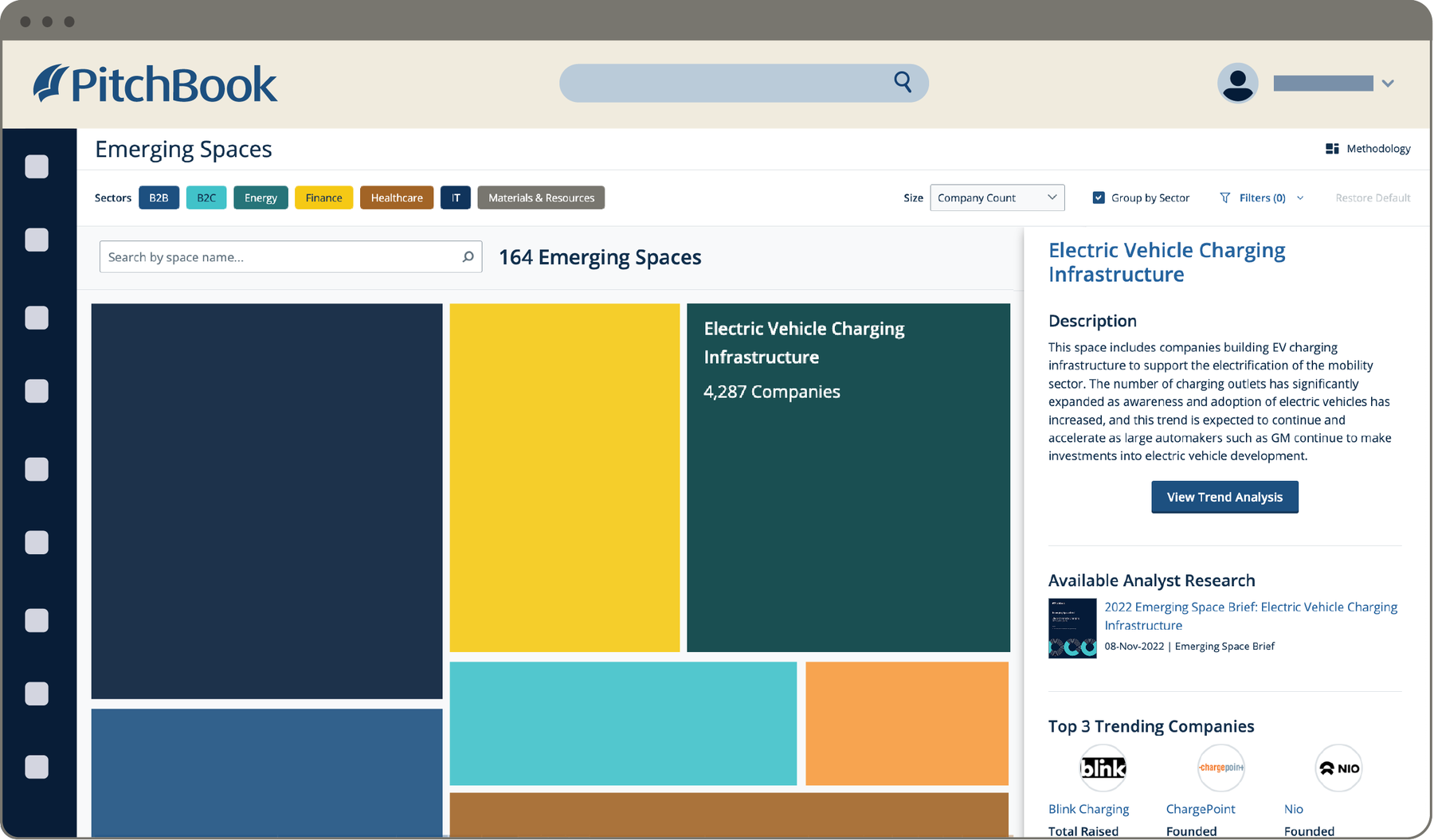Click the magnifier in the space name search
Screen dimensions: 1434x840
click(x=468, y=256)
